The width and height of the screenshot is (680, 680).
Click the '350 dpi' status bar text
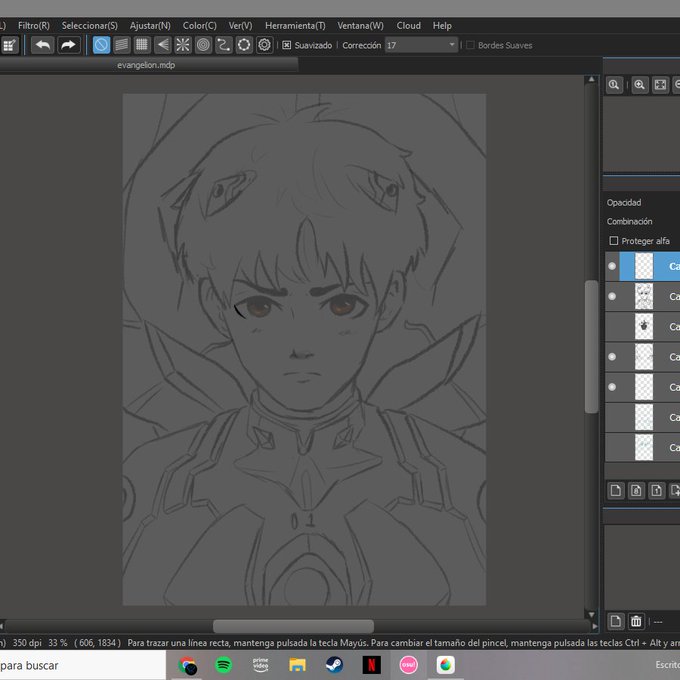[x=27, y=642]
